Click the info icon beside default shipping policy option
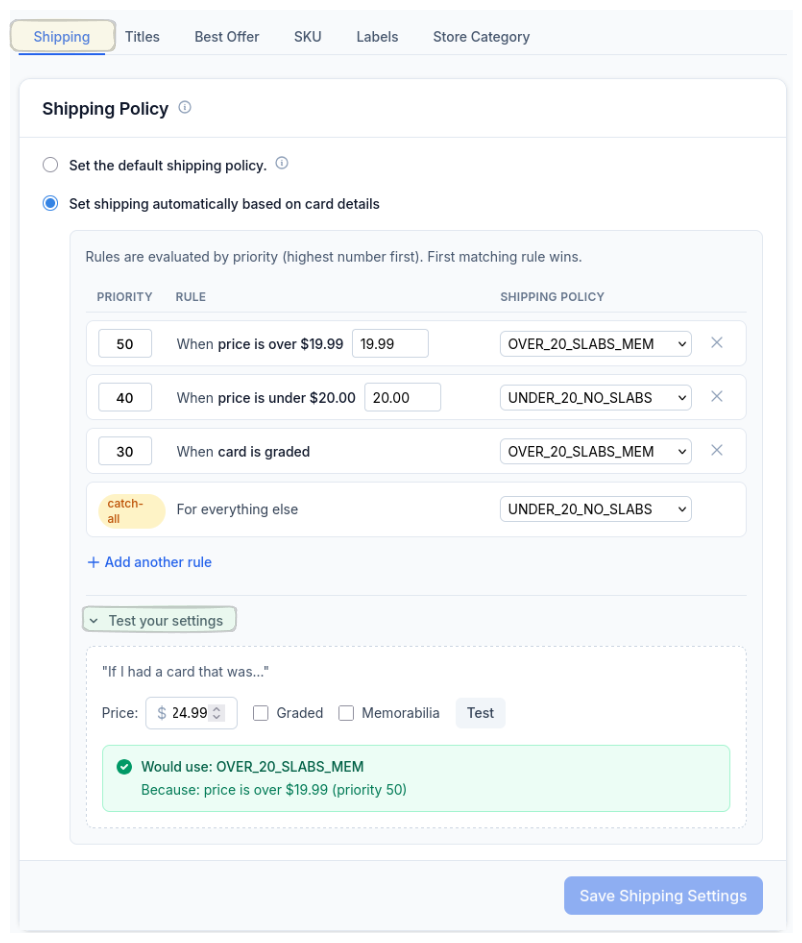 coord(281,164)
